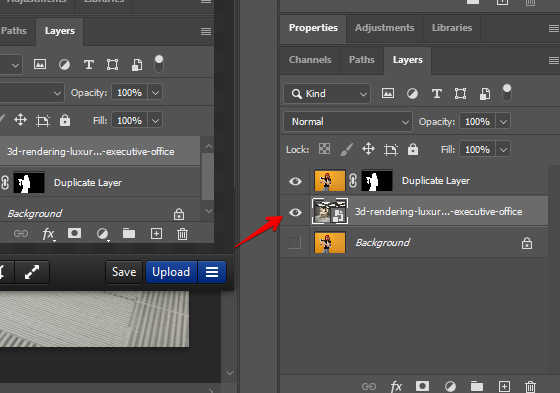Toggle mask link on right Duplicate Layer
Screen dimensions: 560x393
(353, 181)
